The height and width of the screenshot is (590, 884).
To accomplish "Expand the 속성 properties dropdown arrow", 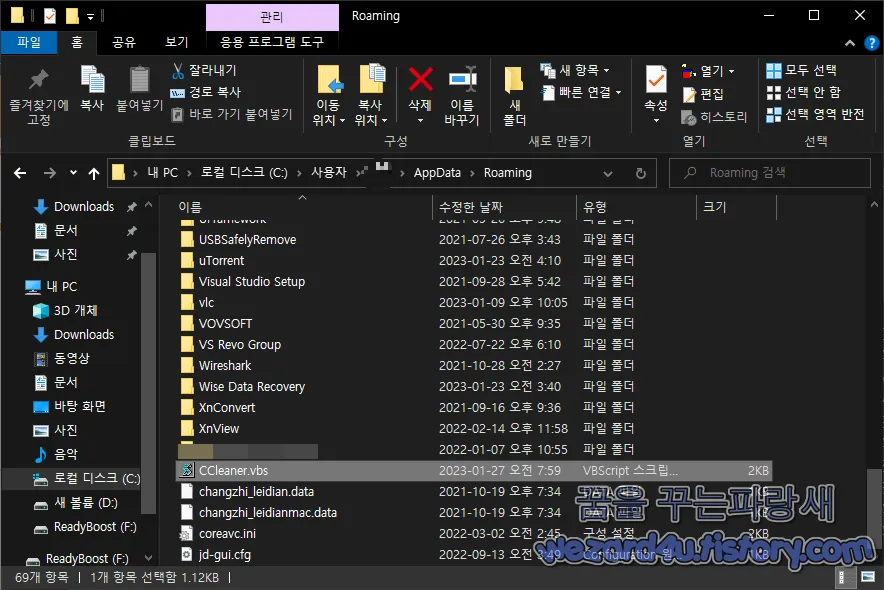I will (x=656, y=120).
